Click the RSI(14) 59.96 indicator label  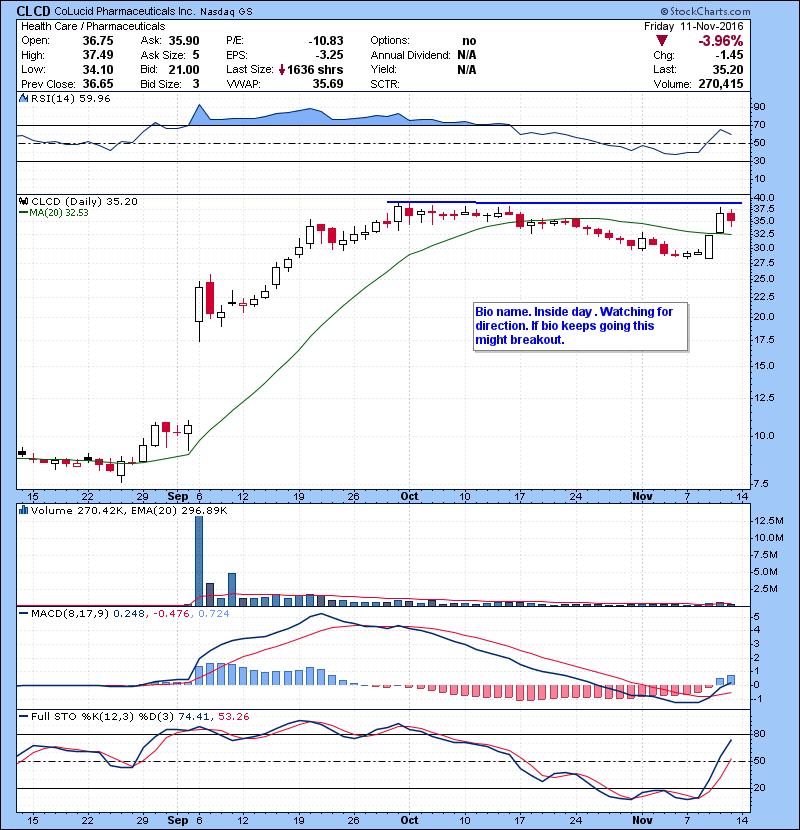(70, 98)
